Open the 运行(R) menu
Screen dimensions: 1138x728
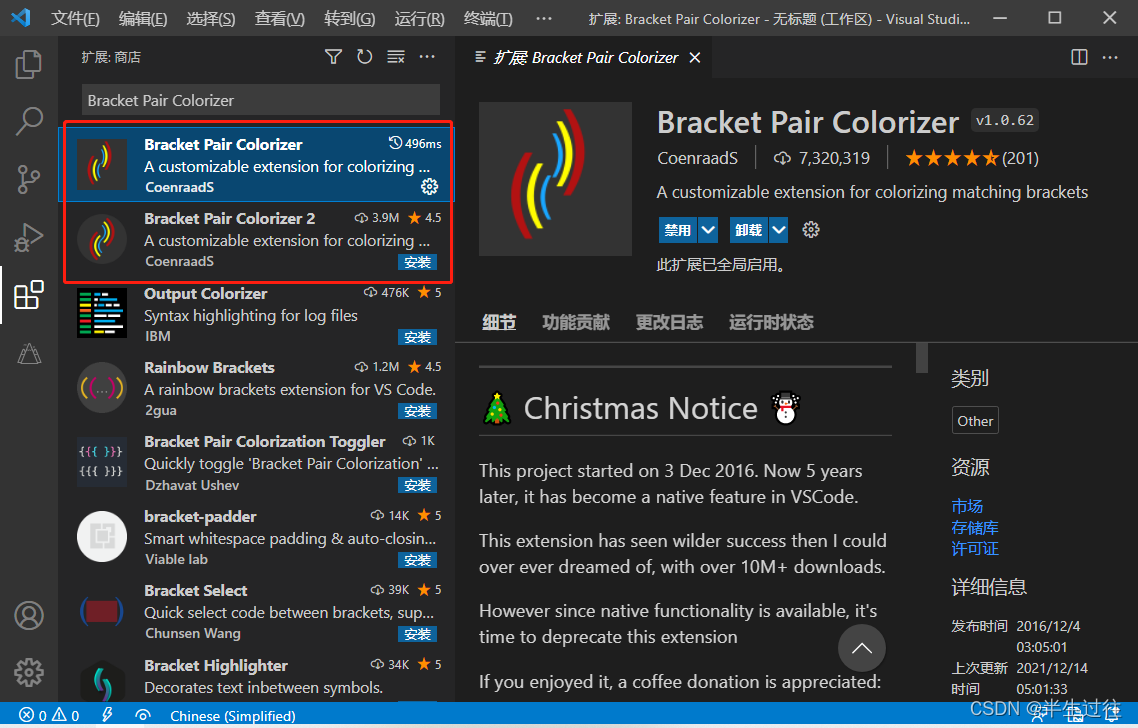(419, 19)
